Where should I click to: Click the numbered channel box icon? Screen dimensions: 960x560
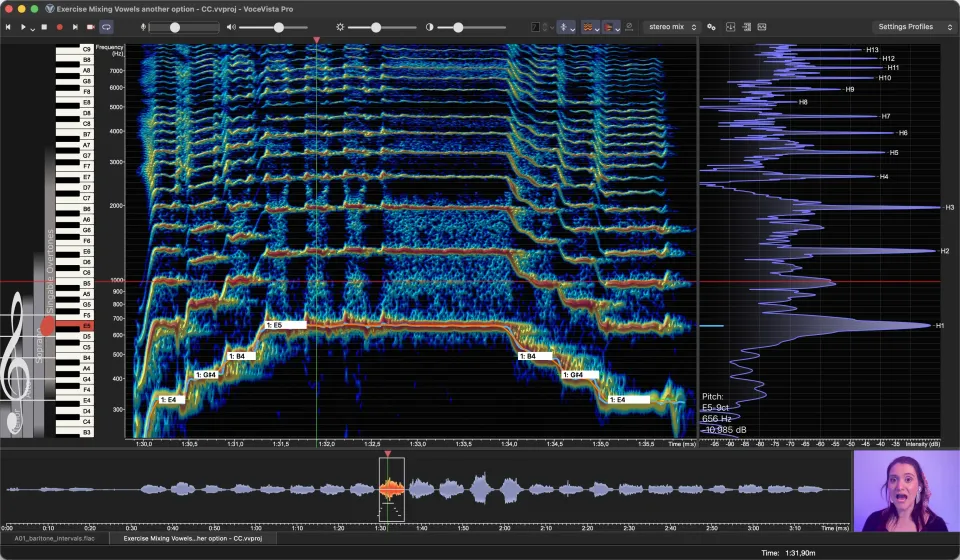tap(535, 27)
